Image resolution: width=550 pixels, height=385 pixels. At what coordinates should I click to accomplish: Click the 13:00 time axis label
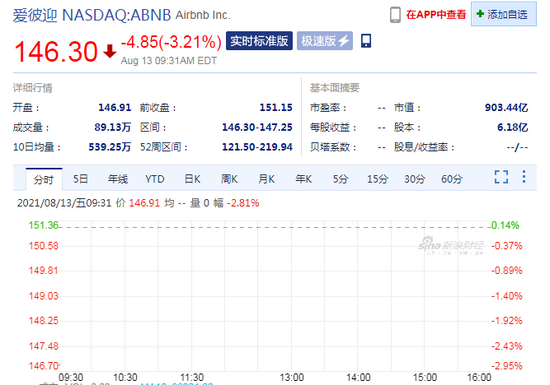click(292, 377)
